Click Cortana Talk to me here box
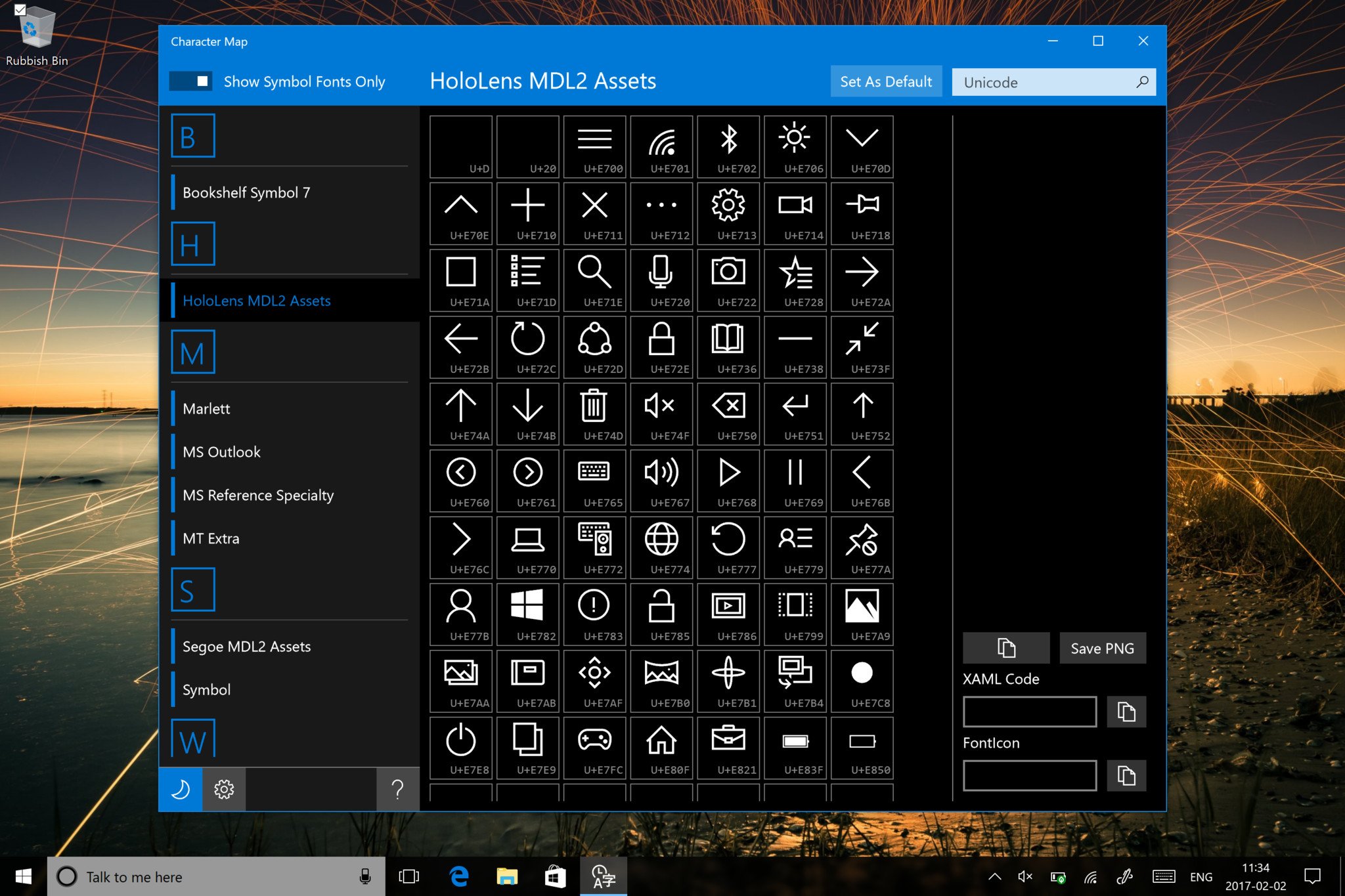The image size is (1345, 896). pyautogui.click(x=216, y=876)
